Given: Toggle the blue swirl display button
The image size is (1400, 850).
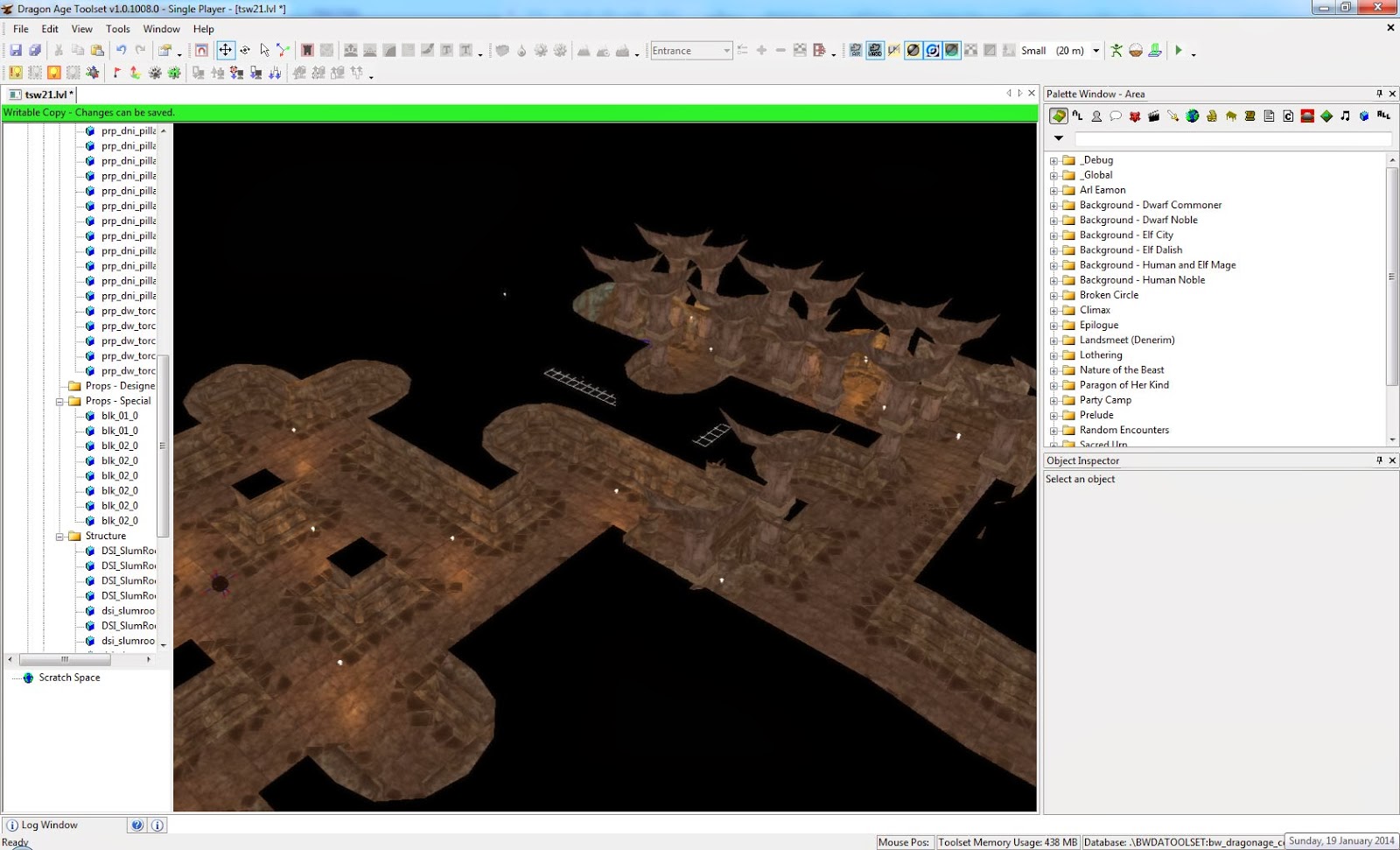Looking at the screenshot, I should [x=933, y=51].
